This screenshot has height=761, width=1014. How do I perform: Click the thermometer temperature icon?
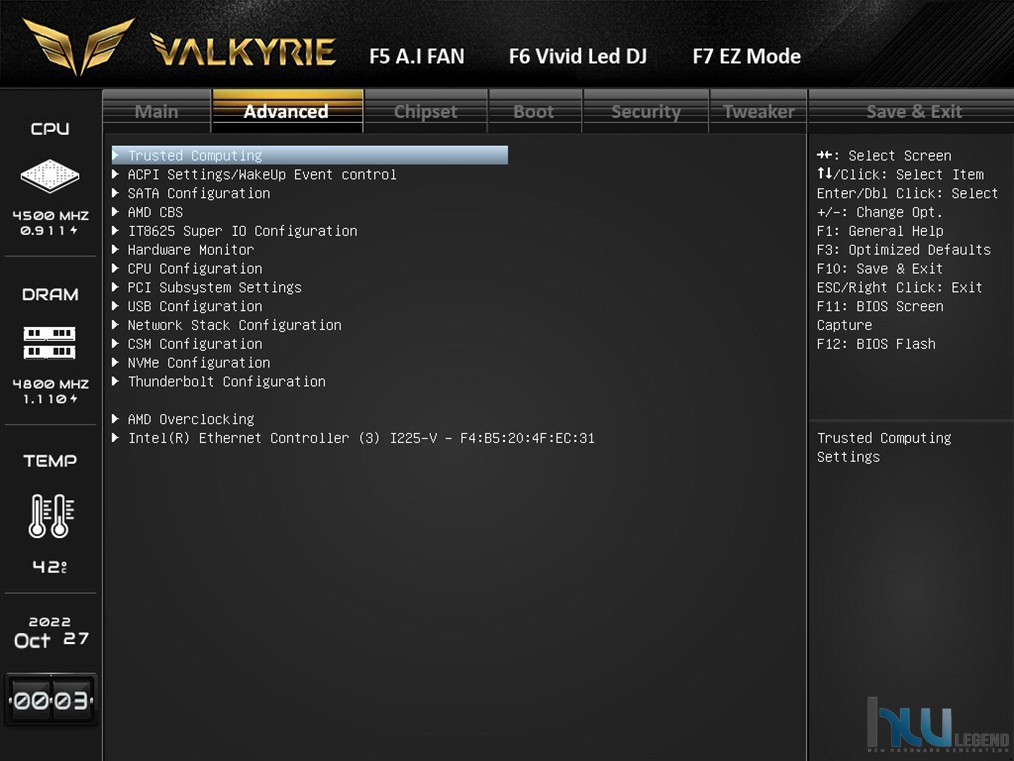point(51,515)
